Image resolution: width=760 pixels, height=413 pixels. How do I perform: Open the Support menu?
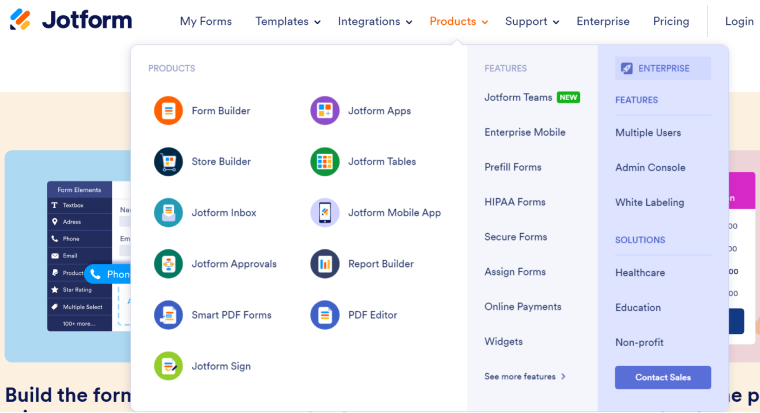tap(526, 21)
